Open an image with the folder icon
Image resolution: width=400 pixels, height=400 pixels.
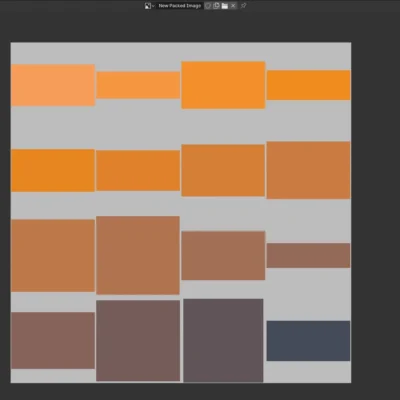(225, 6)
